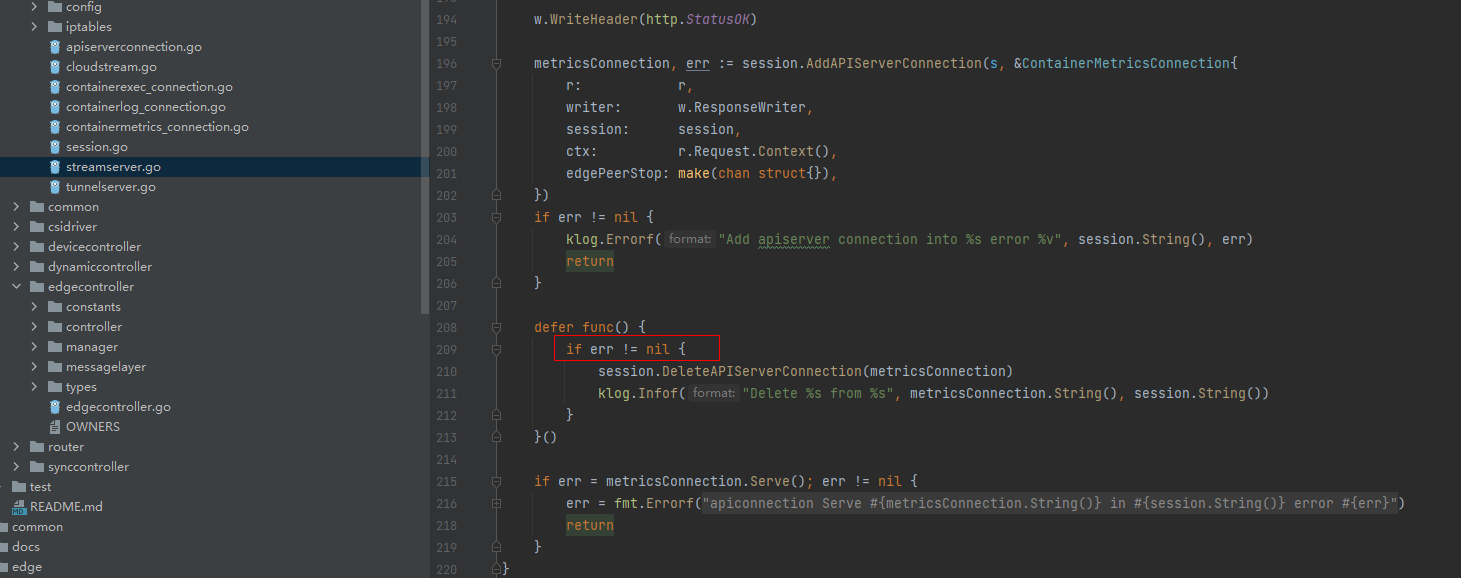This screenshot has height=578, width=1461.
Task: Expand the common folder in the project tree
Action: coord(14,206)
